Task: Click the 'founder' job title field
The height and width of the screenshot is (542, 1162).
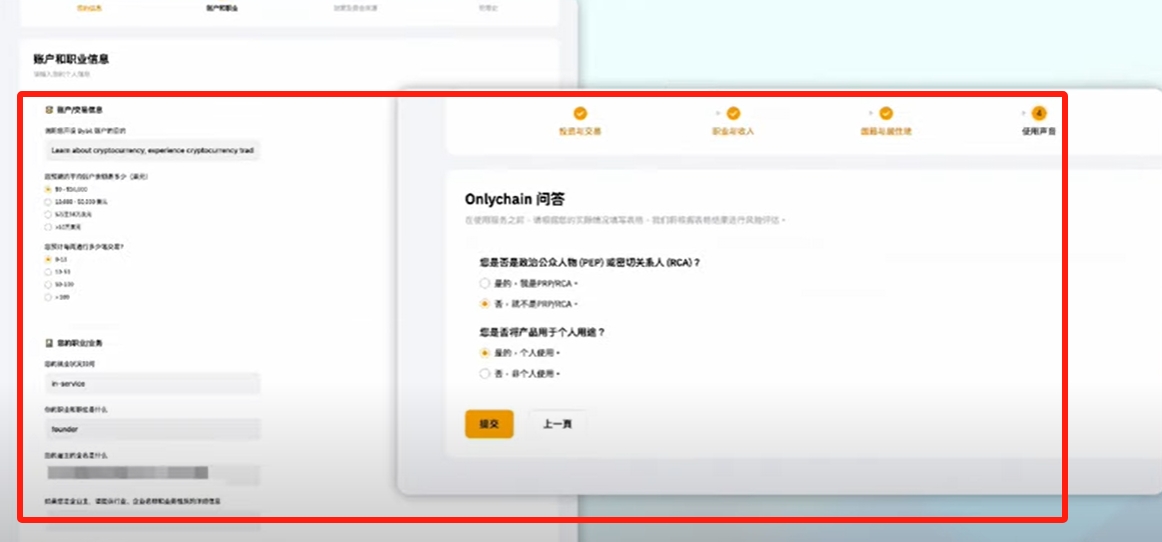Action: click(153, 429)
